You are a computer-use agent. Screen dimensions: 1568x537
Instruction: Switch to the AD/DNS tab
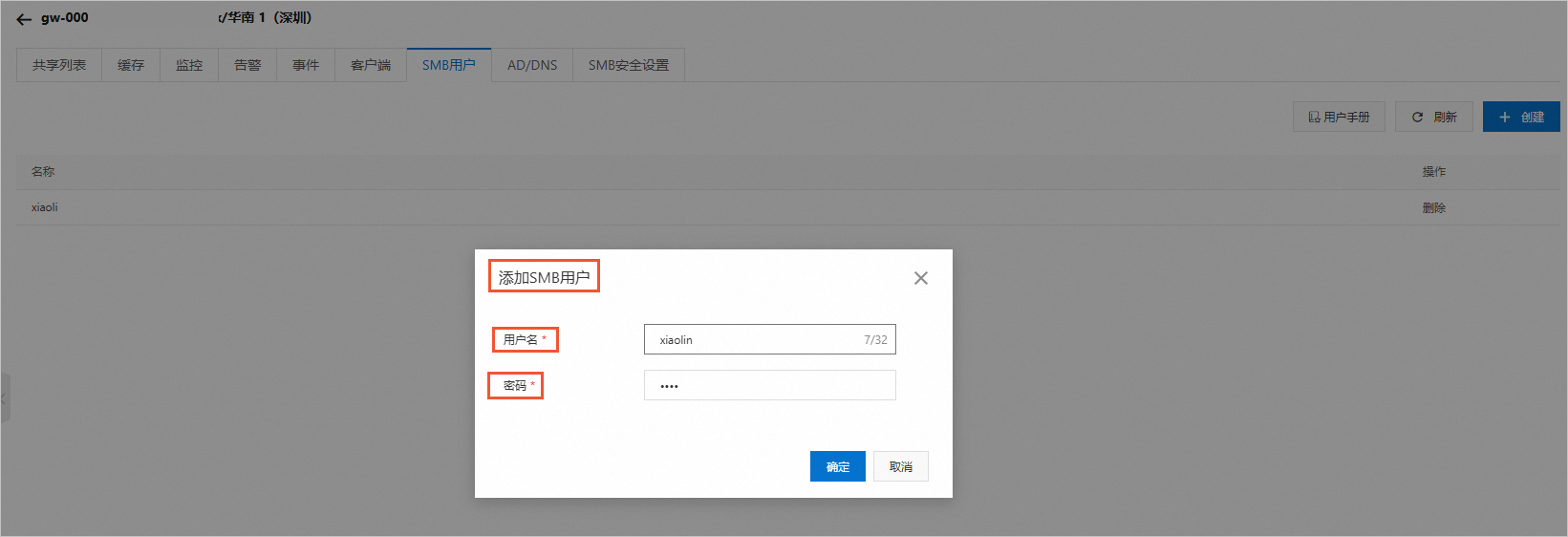(532, 65)
